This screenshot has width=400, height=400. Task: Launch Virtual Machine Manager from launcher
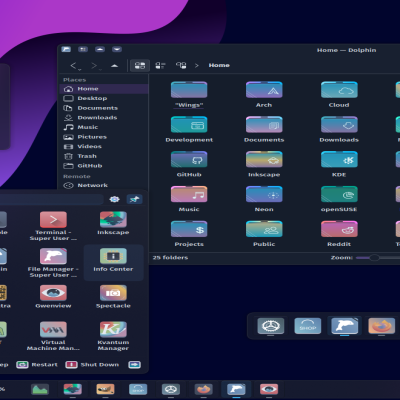53,336
